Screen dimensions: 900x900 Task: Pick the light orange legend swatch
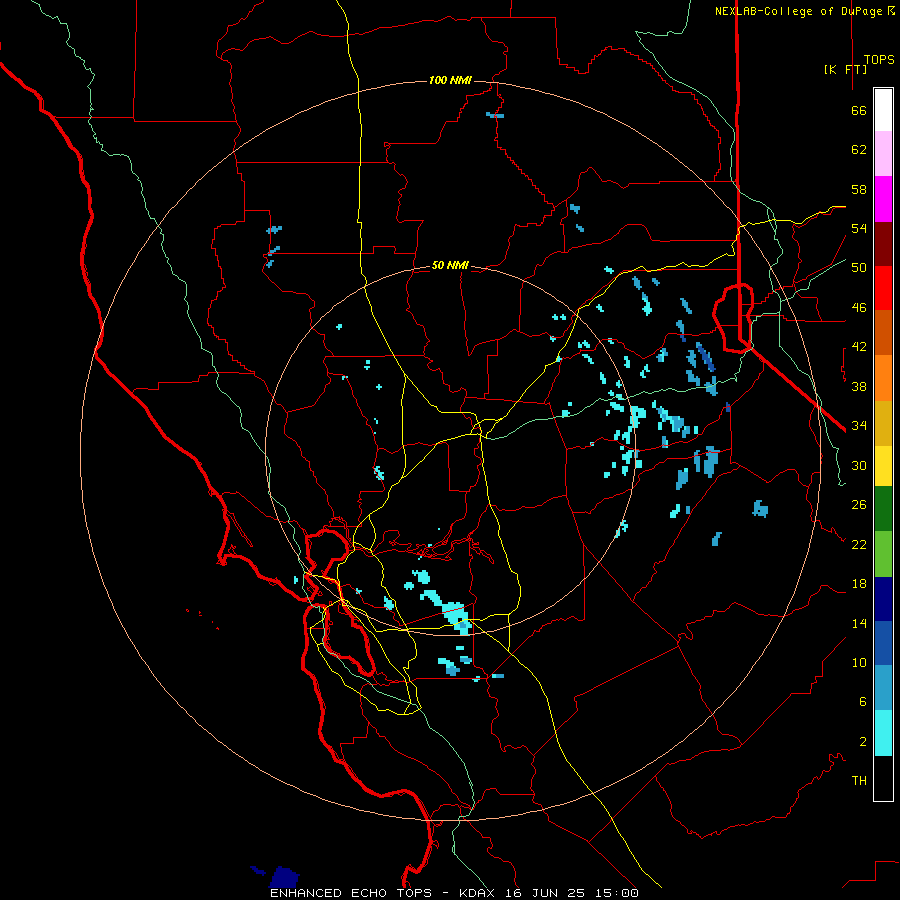(x=883, y=378)
